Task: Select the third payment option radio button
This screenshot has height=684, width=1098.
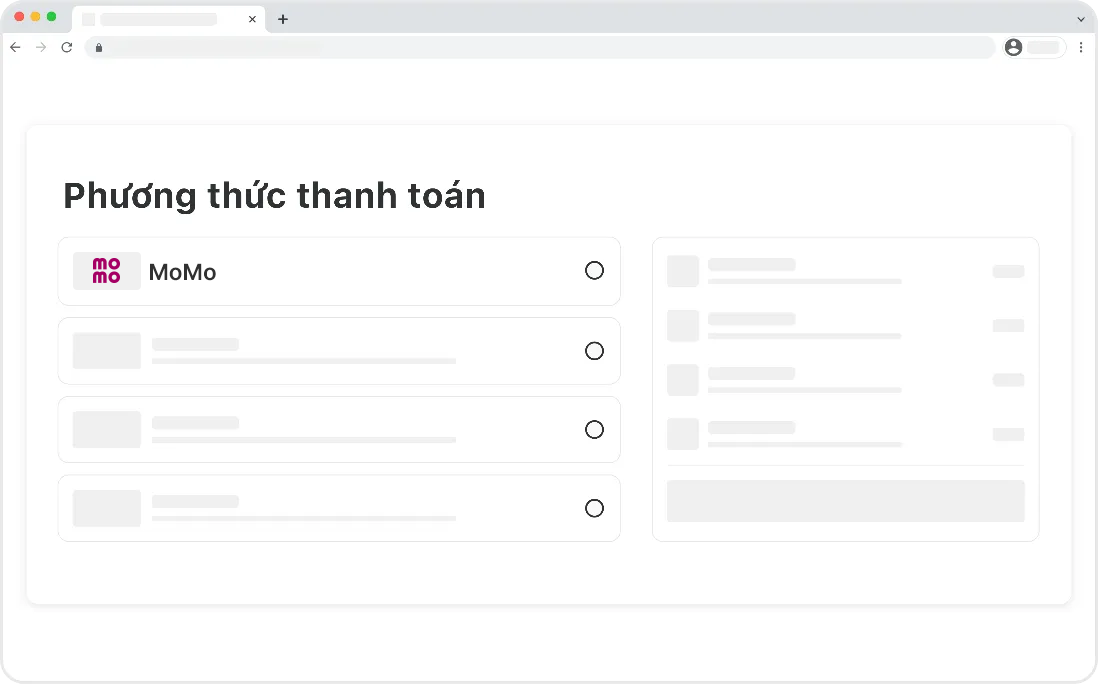Action: point(594,430)
